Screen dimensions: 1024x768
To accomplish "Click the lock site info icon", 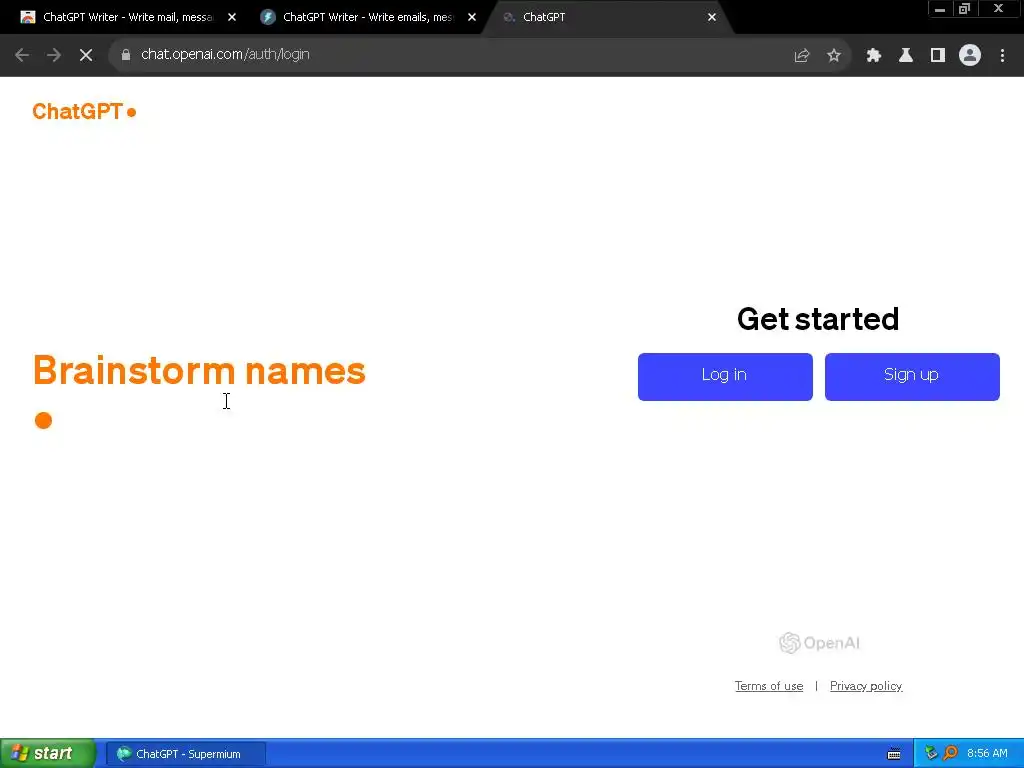I will pos(126,55).
